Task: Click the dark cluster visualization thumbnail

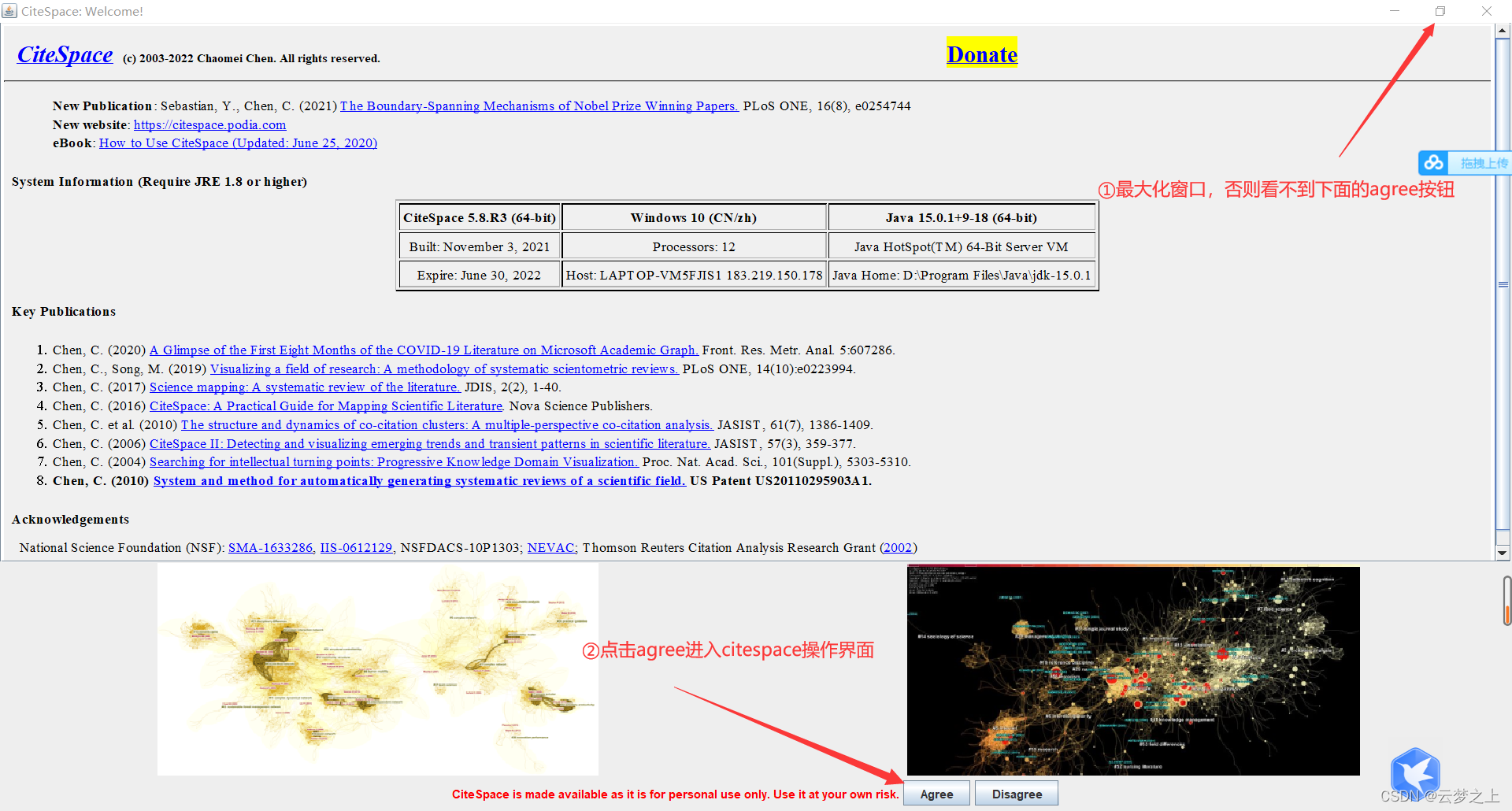Action: [1133, 670]
